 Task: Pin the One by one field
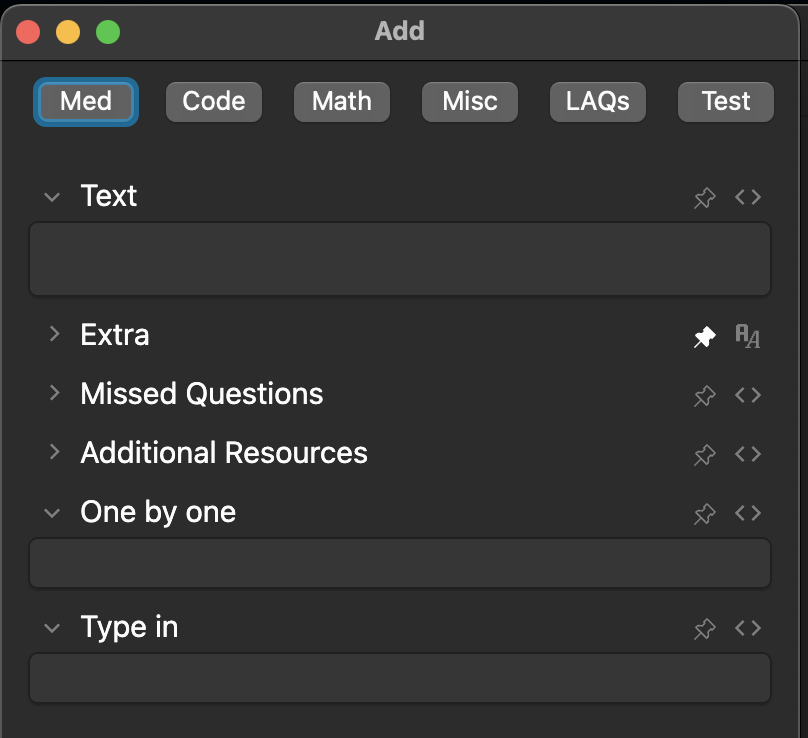coord(705,514)
